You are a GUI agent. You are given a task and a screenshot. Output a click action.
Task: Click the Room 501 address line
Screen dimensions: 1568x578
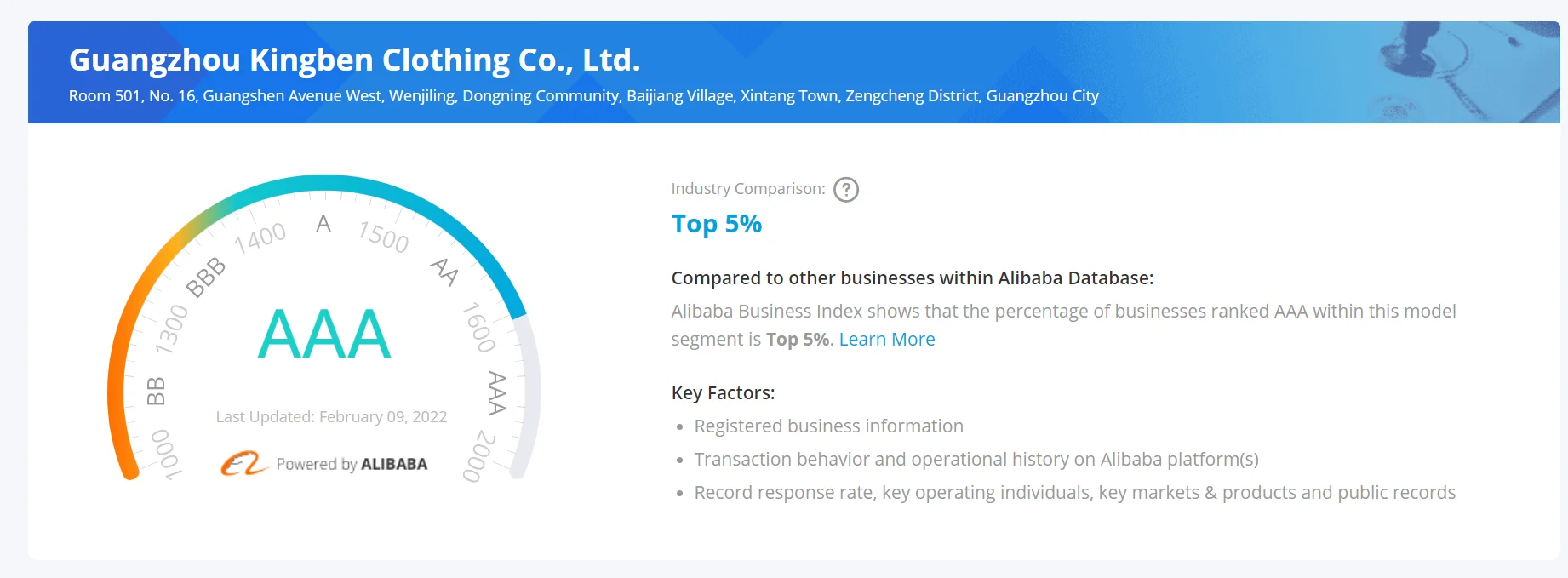[x=583, y=96]
